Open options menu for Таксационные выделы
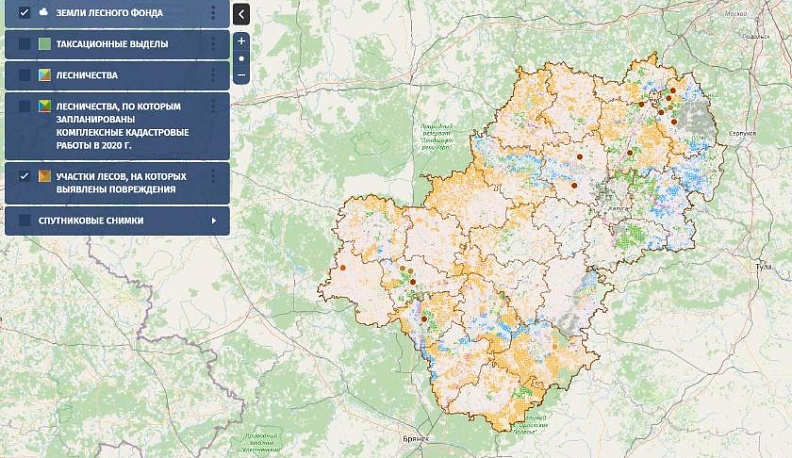The image size is (792, 458). pos(213,44)
